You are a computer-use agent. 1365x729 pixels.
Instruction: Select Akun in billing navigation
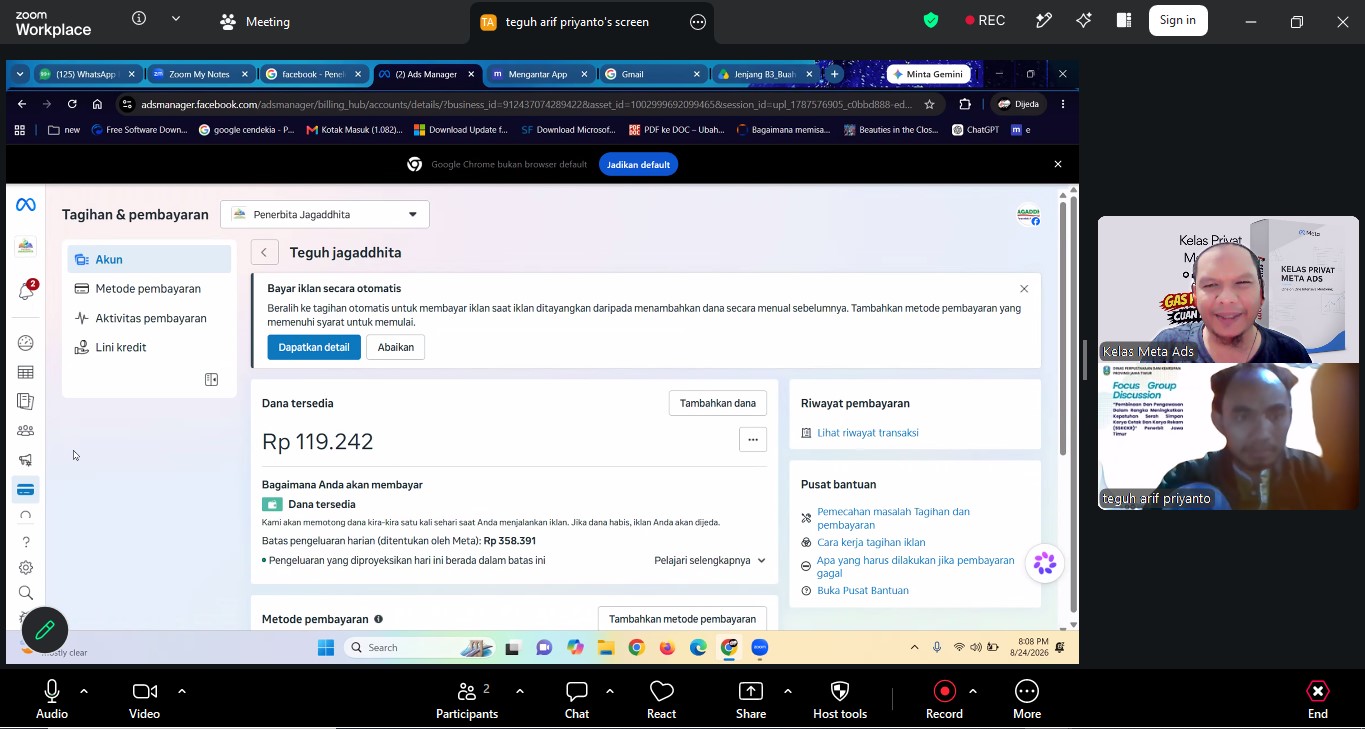pos(149,259)
